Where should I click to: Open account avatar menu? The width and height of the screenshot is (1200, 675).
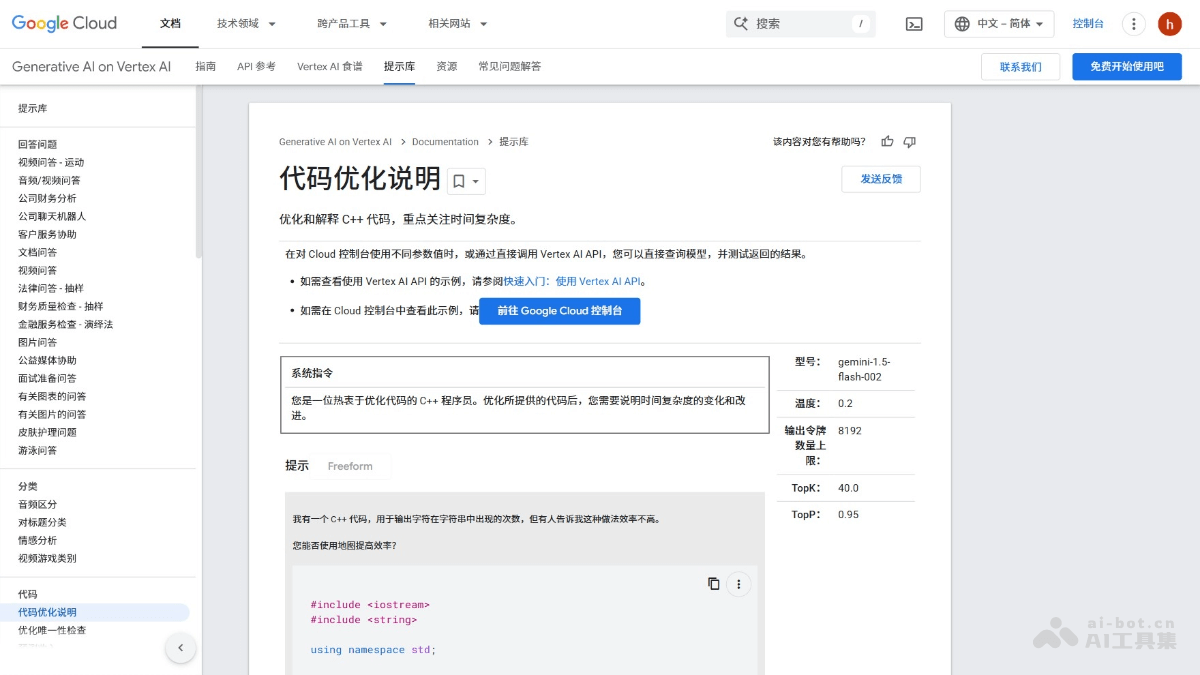[1170, 23]
